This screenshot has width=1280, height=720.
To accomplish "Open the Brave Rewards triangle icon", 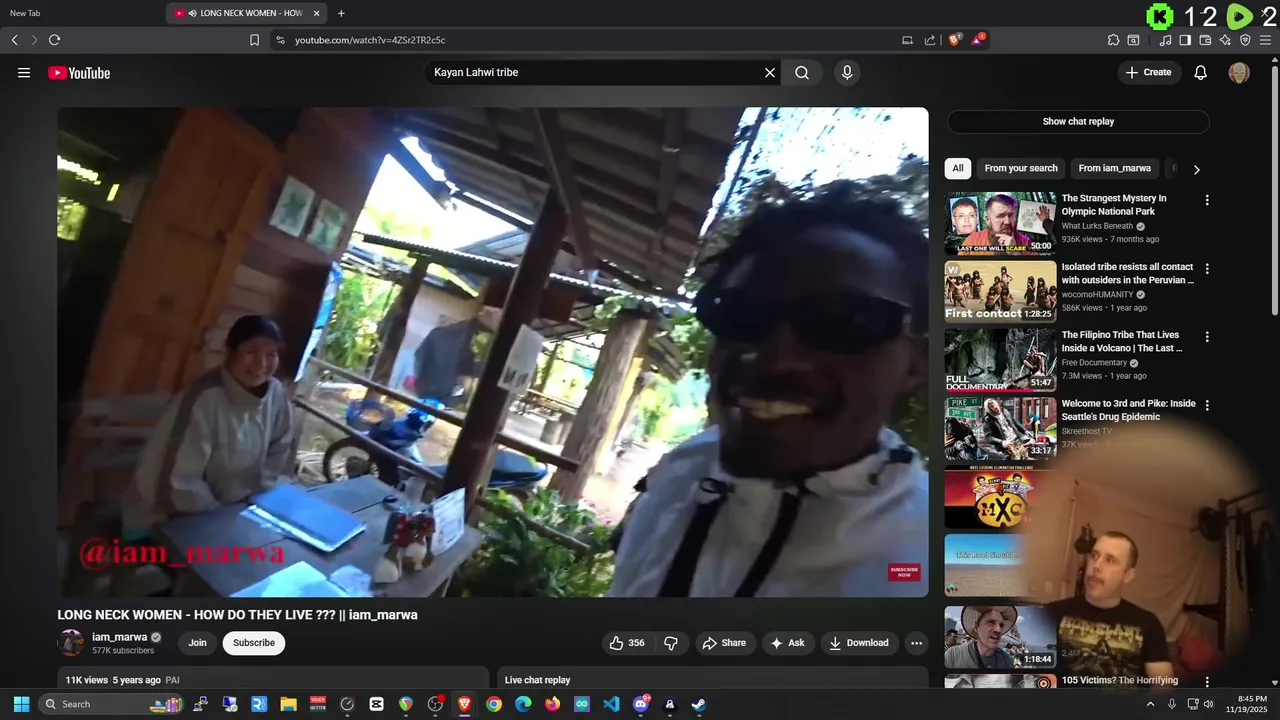I will coord(978,40).
